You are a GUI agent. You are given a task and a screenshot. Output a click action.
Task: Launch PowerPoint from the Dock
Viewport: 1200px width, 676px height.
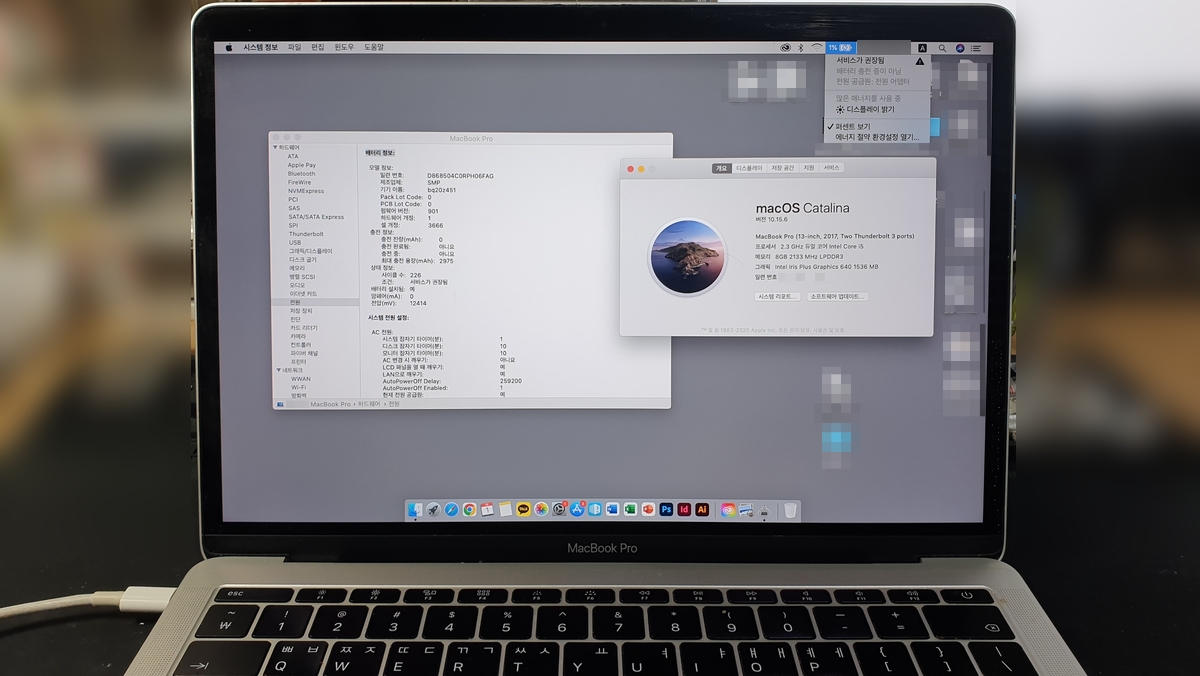click(x=648, y=510)
